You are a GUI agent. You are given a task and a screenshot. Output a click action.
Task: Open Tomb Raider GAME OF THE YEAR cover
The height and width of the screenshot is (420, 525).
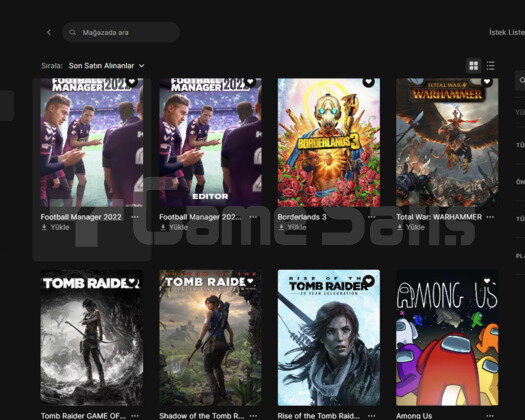(x=92, y=338)
